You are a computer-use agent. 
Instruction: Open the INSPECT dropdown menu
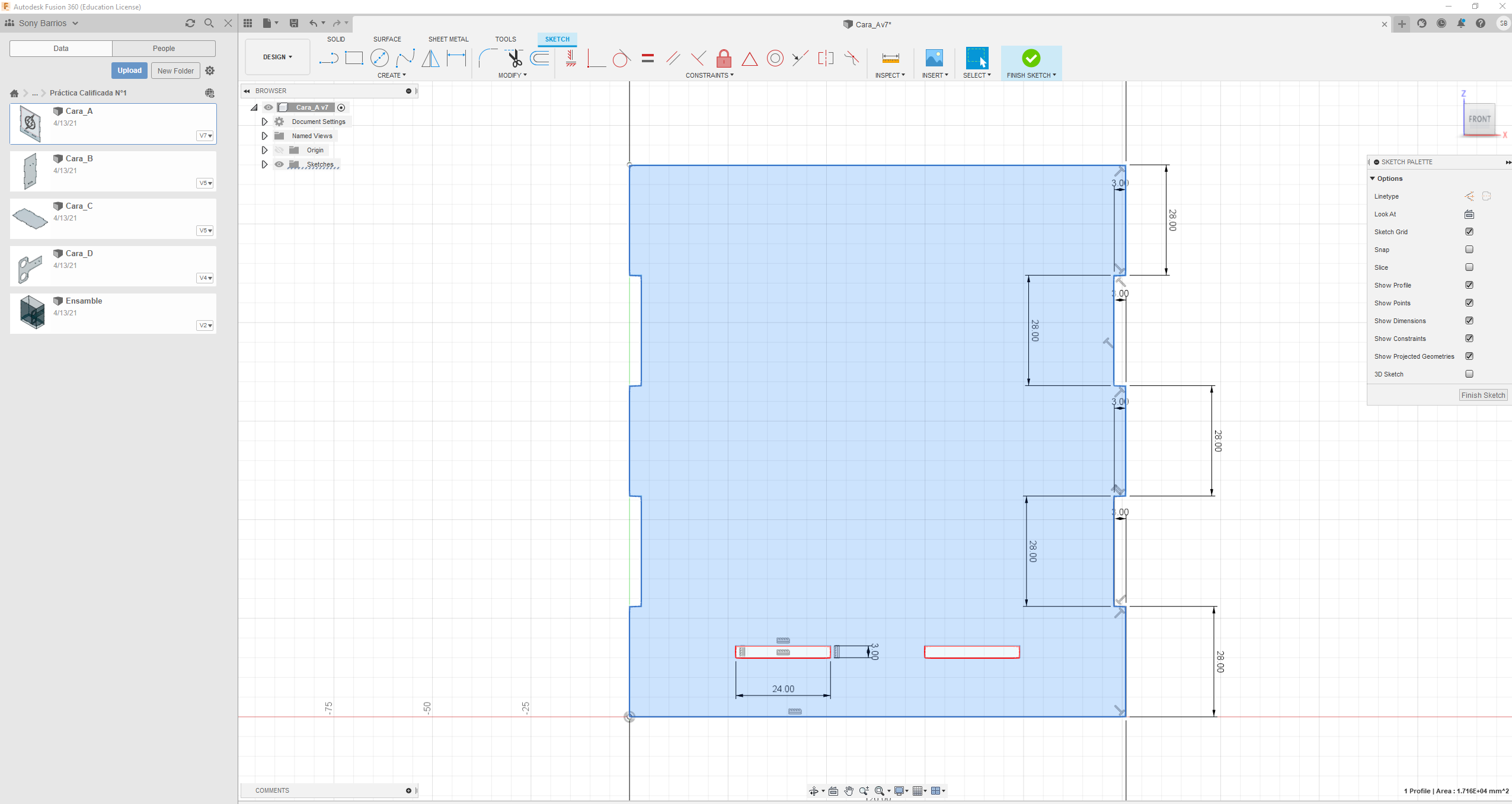[x=890, y=75]
